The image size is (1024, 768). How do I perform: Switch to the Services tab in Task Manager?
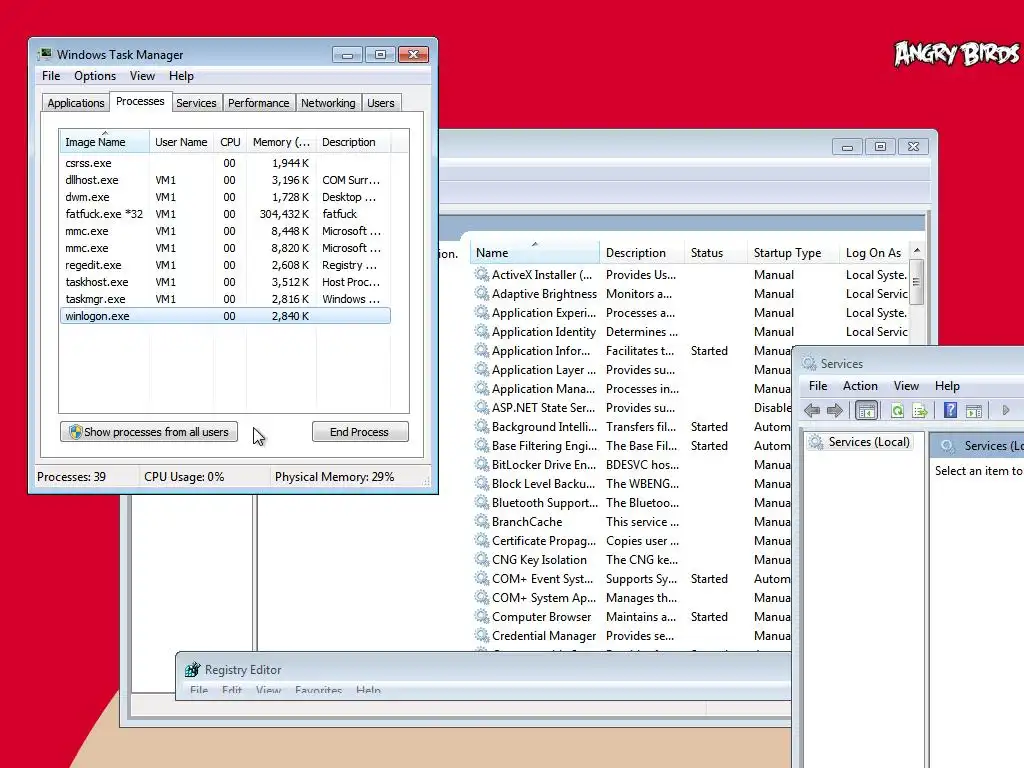point(196,103)
